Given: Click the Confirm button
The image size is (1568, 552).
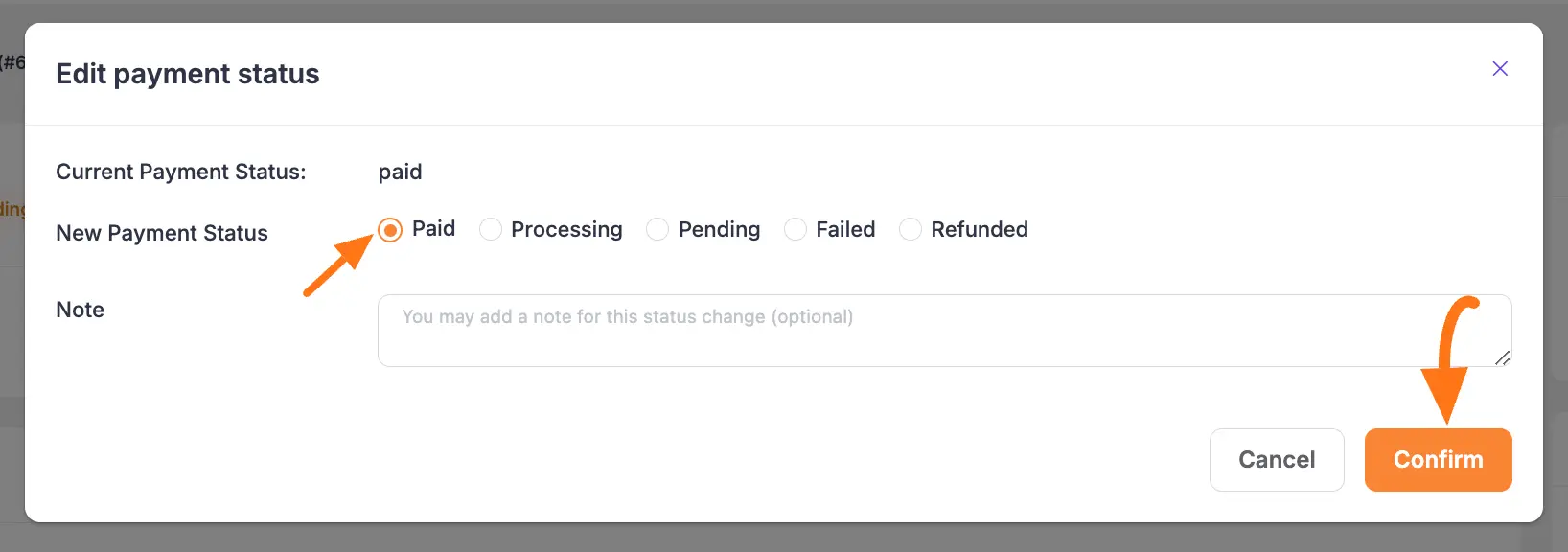Looking at the screenshot, I should [1438, 460].
